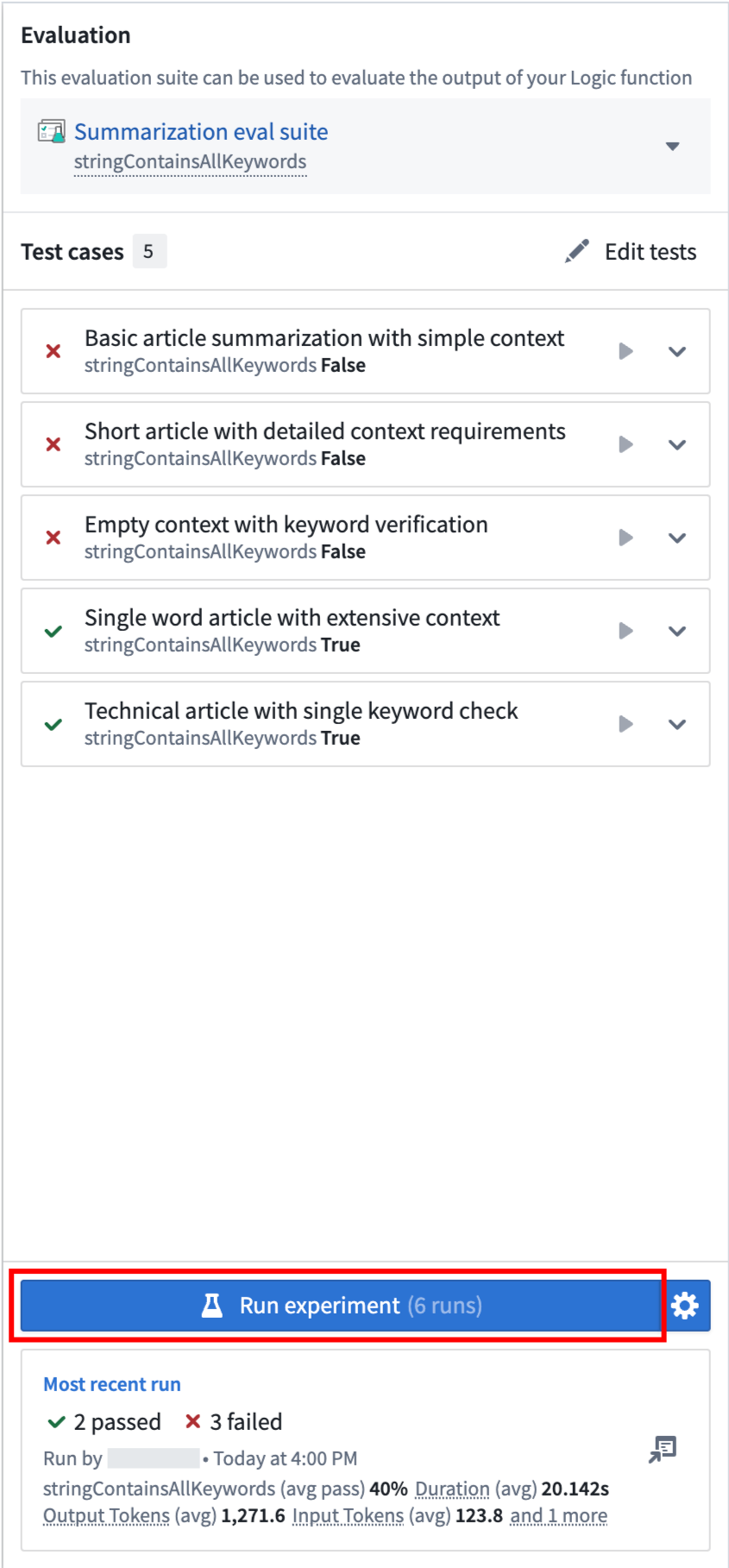Click Run experiment (6 runs) button

tap(340, 1306)
